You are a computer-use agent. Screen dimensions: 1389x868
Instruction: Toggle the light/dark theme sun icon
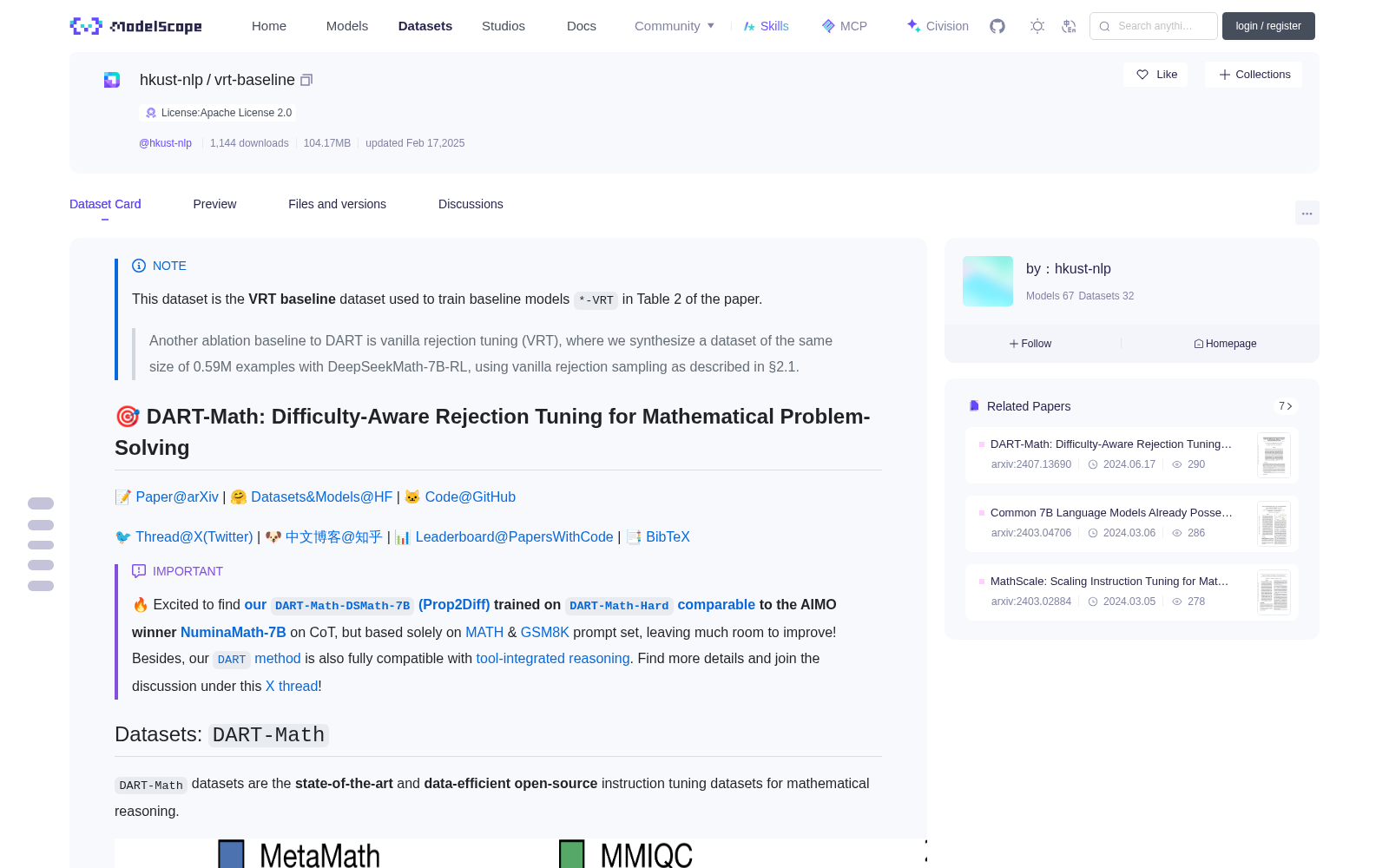(x=1037, y=26)
